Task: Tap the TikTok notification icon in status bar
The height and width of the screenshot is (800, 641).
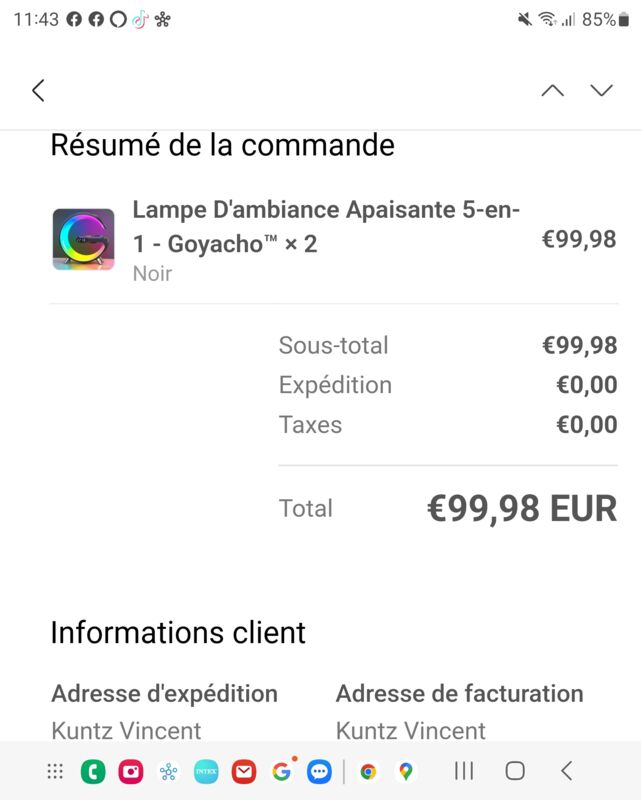Action: 140,20
